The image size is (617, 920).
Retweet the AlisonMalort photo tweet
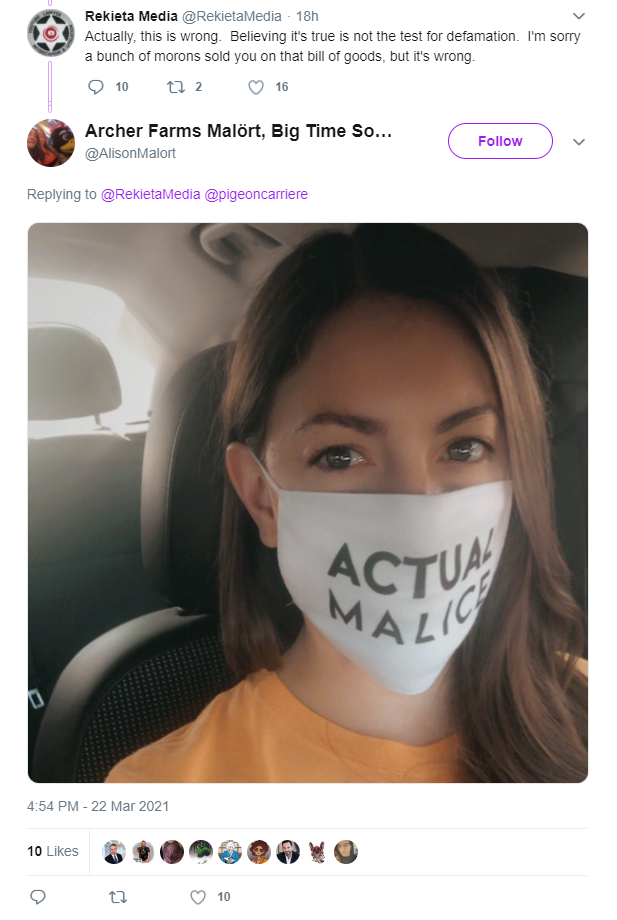pos(118,897)
